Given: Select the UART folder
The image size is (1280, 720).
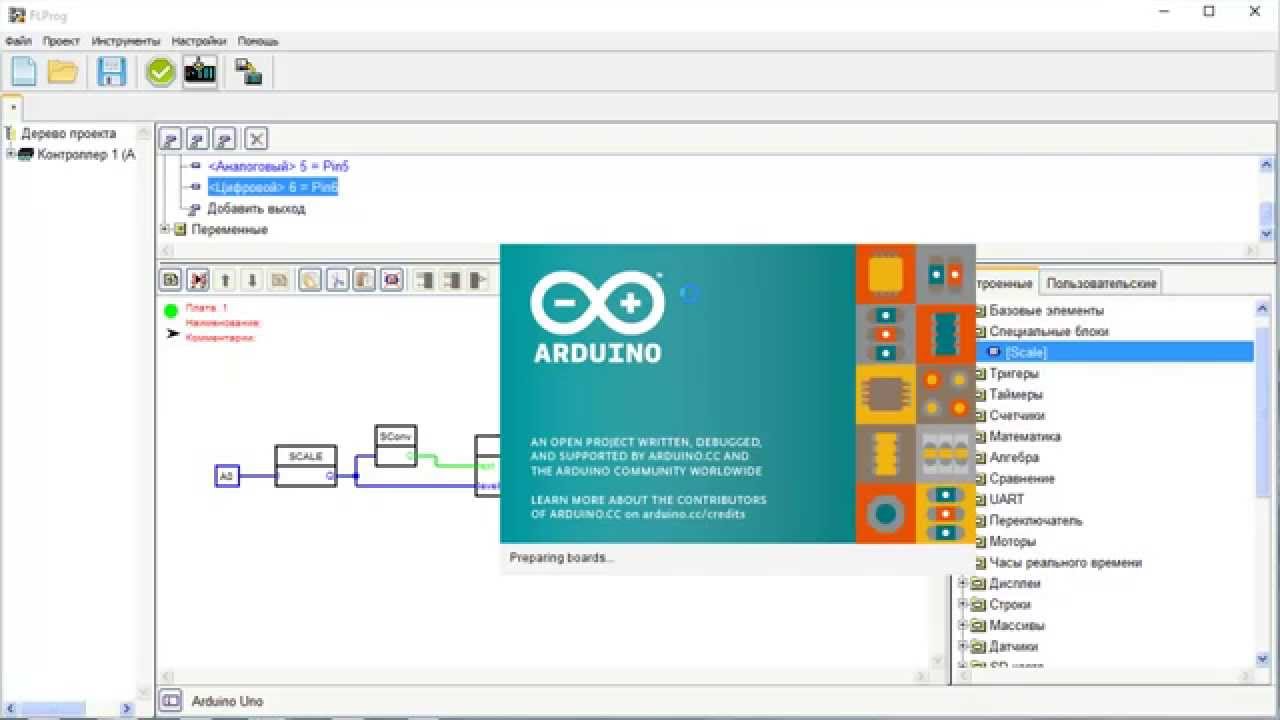Looking at the screenshot, I should click(1006, 499).
